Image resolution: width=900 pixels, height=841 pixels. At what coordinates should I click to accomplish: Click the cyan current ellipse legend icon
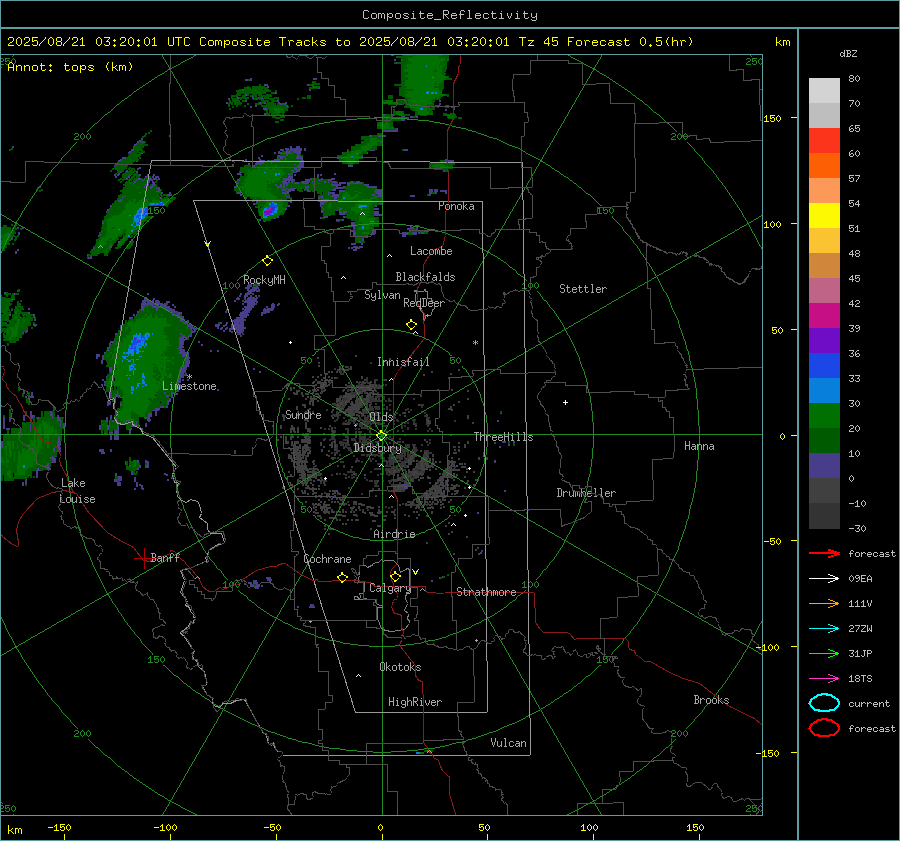point(824,703)
